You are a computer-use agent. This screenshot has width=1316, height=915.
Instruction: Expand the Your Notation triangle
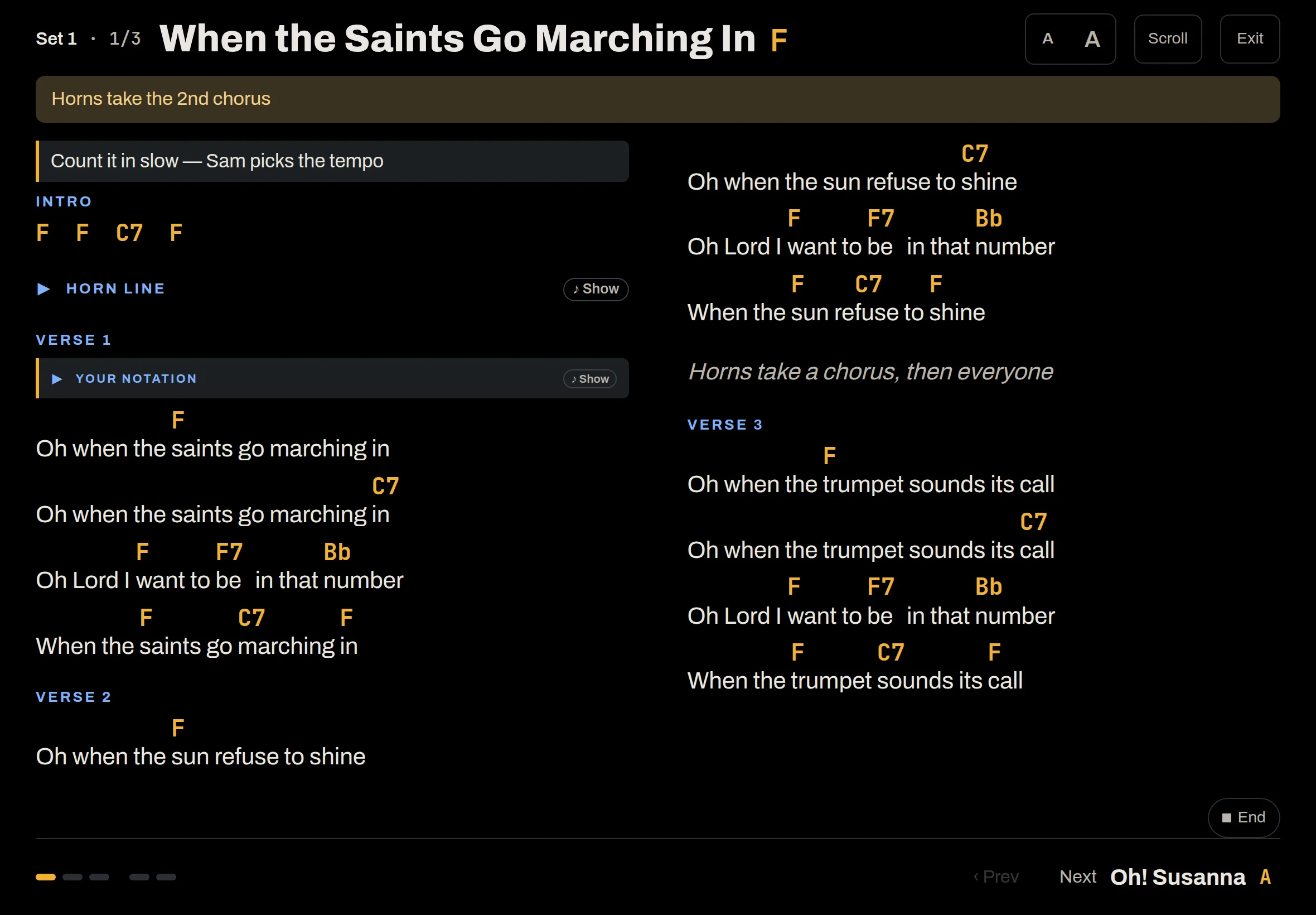[57, 379]
